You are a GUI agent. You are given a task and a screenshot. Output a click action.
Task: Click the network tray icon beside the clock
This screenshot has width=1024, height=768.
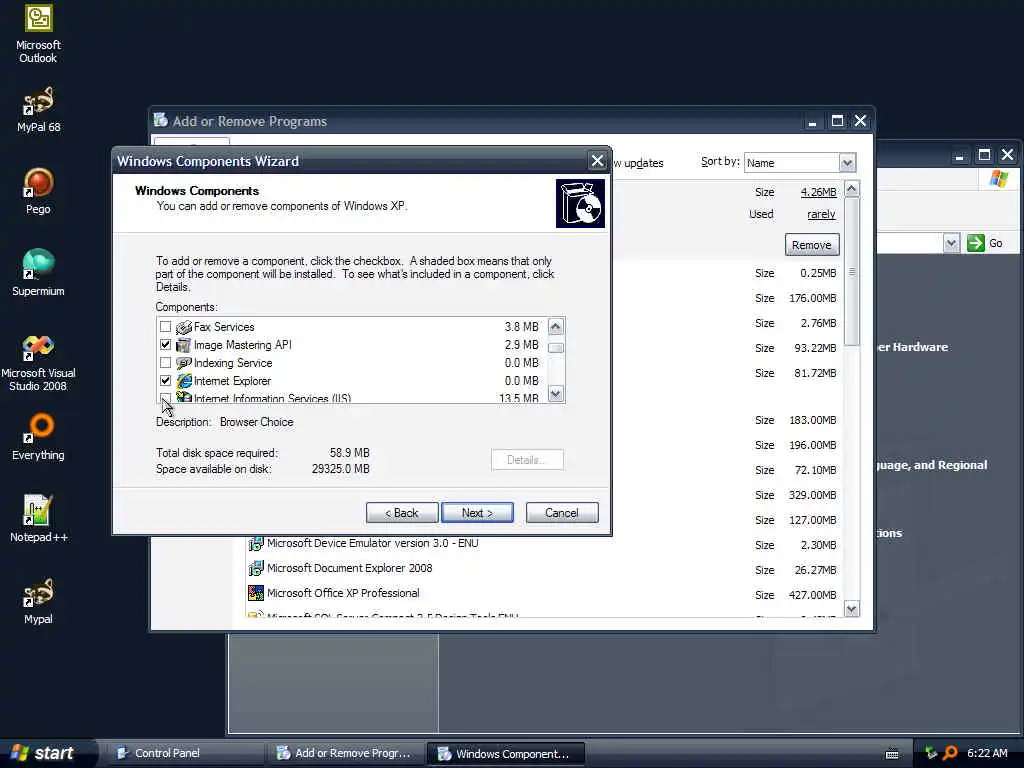[931, 753]
